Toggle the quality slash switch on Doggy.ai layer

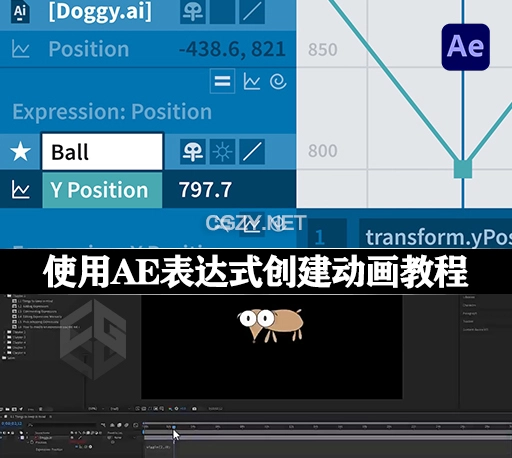pyautogui.click(x=252, y=11)
